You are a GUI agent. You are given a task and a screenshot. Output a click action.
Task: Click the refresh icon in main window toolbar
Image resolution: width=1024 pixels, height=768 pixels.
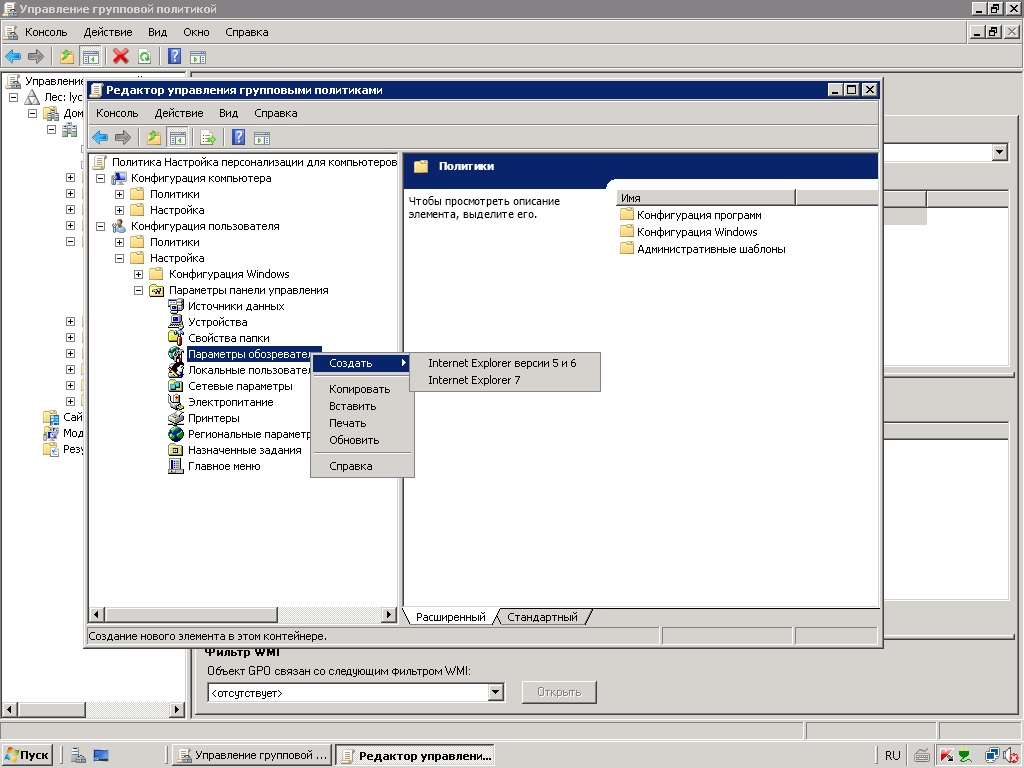coord(144,57)
